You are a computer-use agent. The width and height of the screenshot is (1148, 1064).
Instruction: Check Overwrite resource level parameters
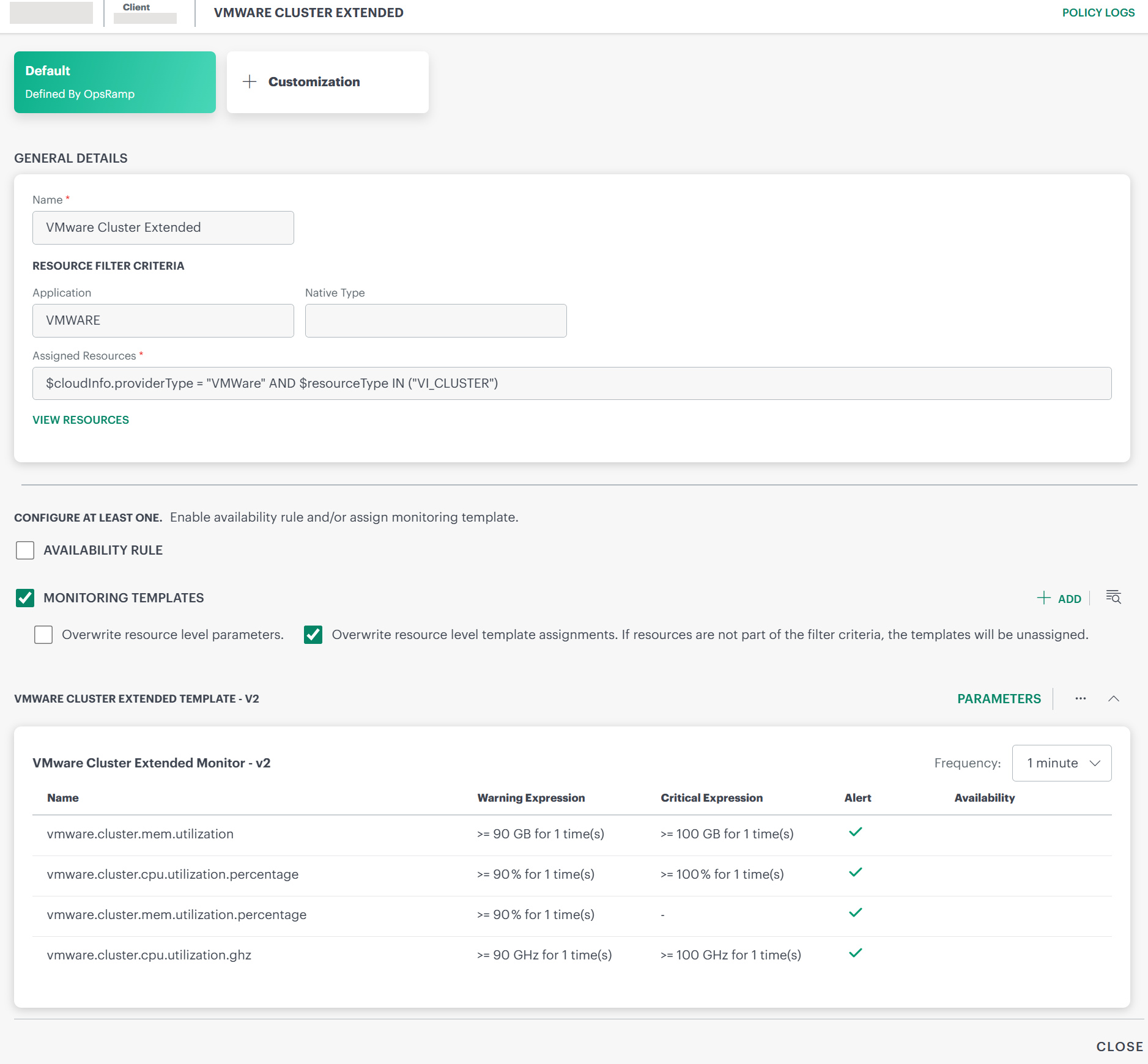tap(43, 635)
